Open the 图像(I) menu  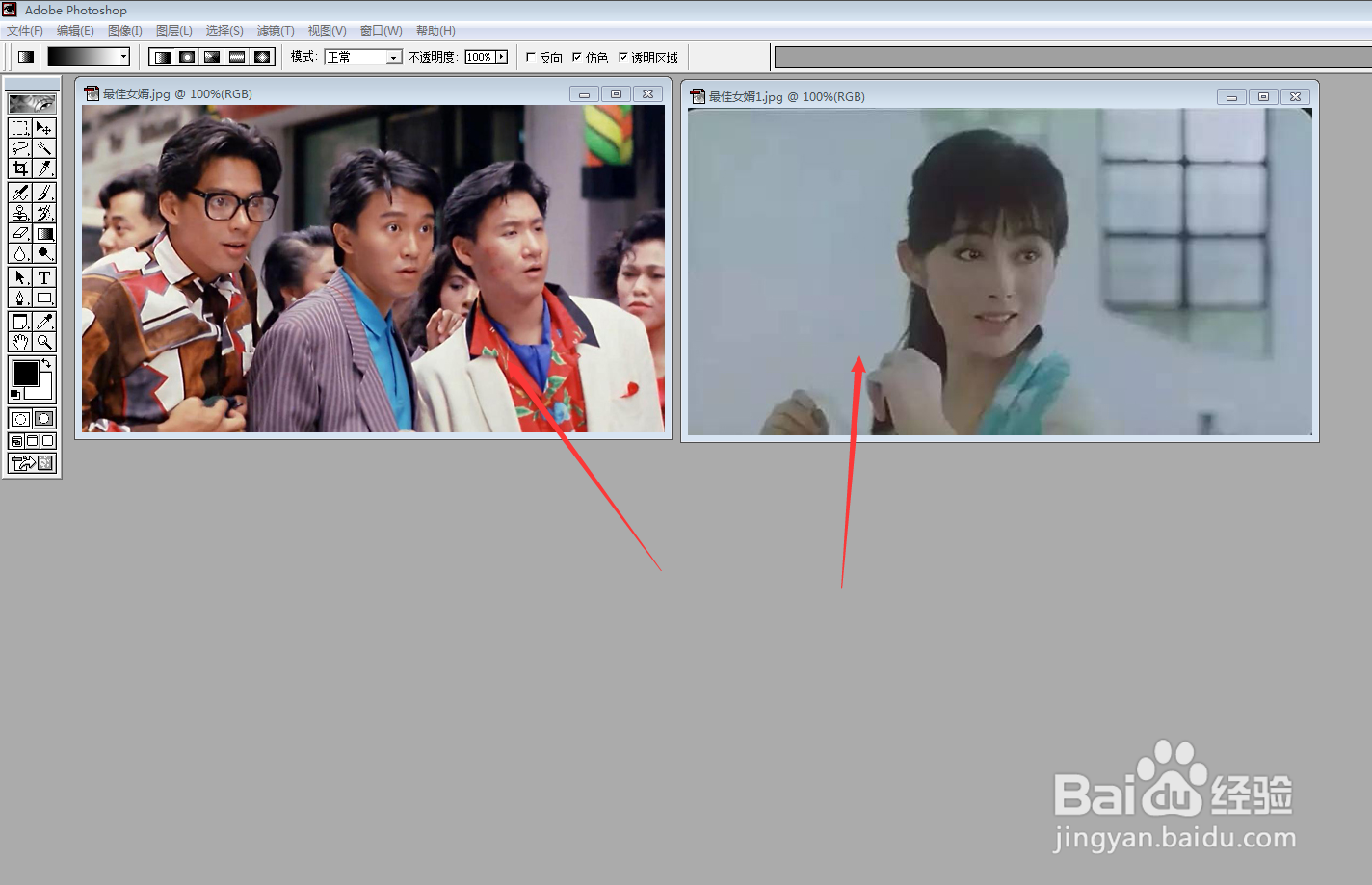point(125,31)
